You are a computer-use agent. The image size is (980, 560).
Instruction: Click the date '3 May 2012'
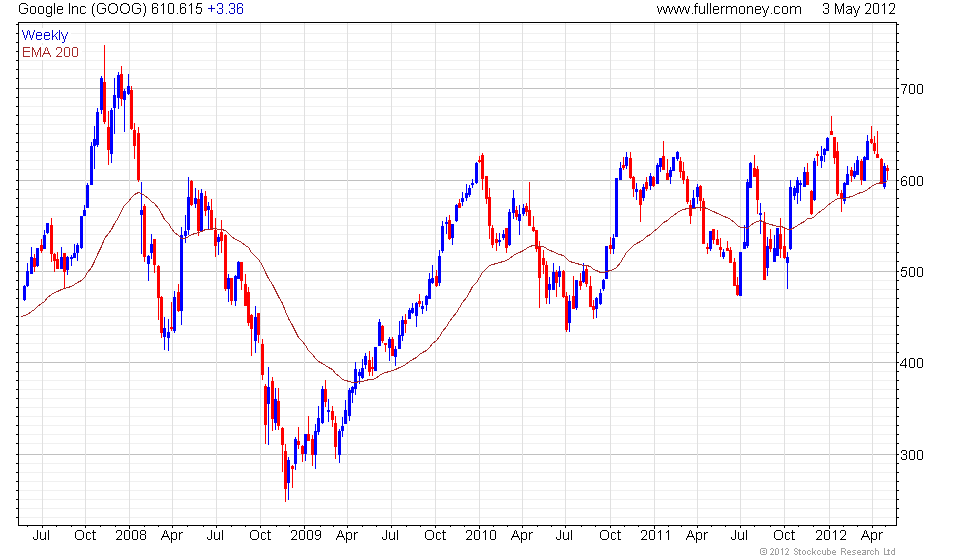[859, 9]
